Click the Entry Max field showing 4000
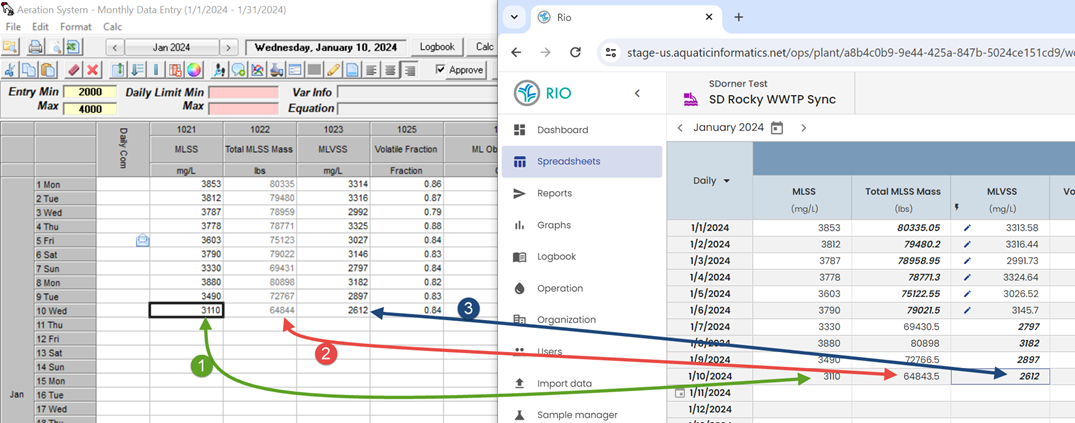This screenshot has width=1075, height=423. point(90,108)
